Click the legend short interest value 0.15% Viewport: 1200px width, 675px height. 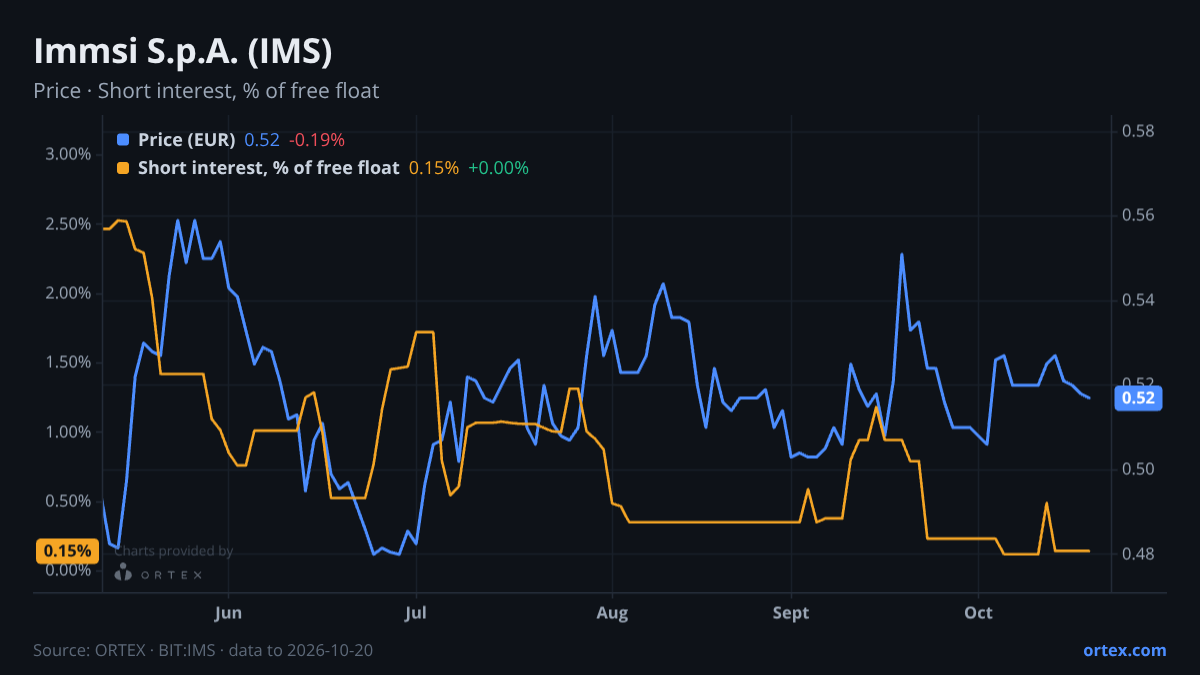434,168
